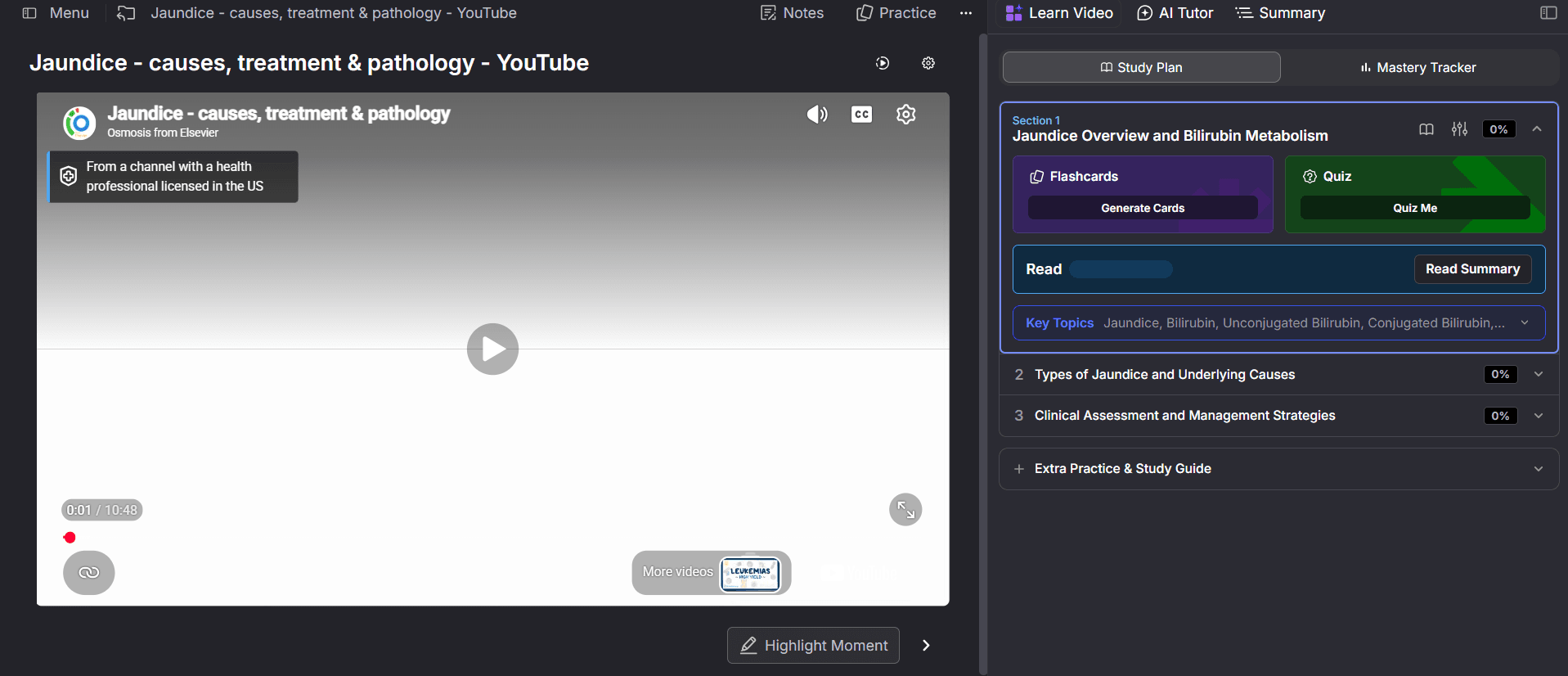
Task: Select the Mastery Tracker tab
Action: [x=1418, y=67]
